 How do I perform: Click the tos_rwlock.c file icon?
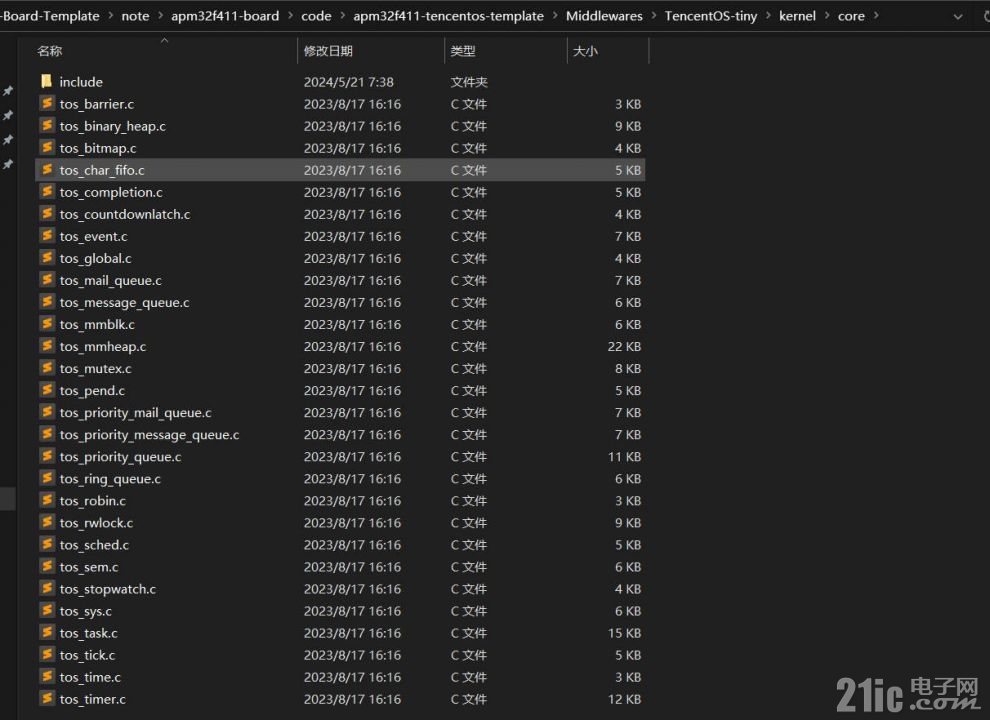47,522
